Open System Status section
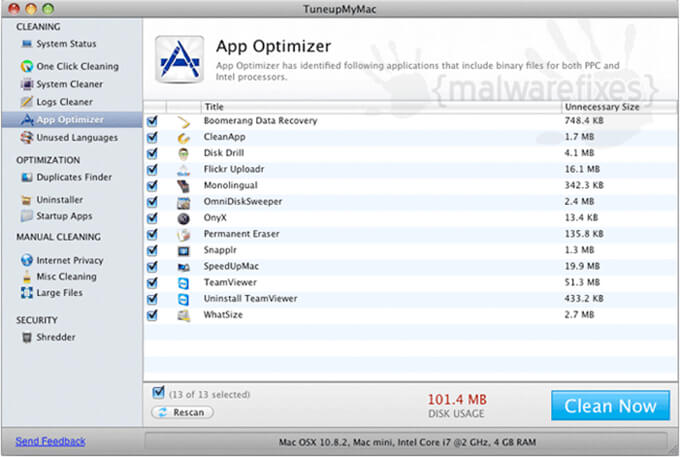Screen dimensions: 680x457 (x=66, y=44)
